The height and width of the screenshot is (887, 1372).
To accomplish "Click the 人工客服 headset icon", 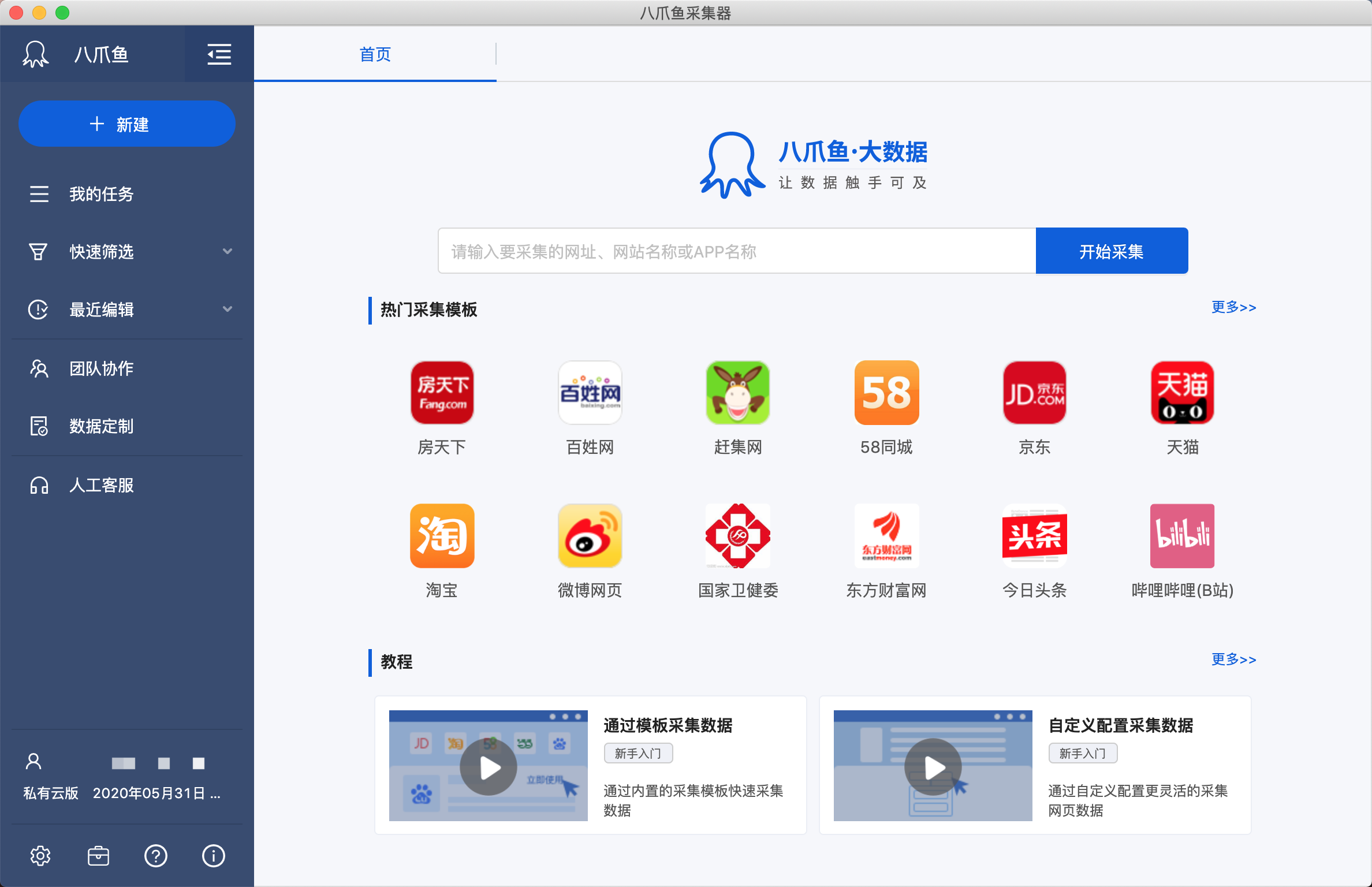I will click(39, 485).
